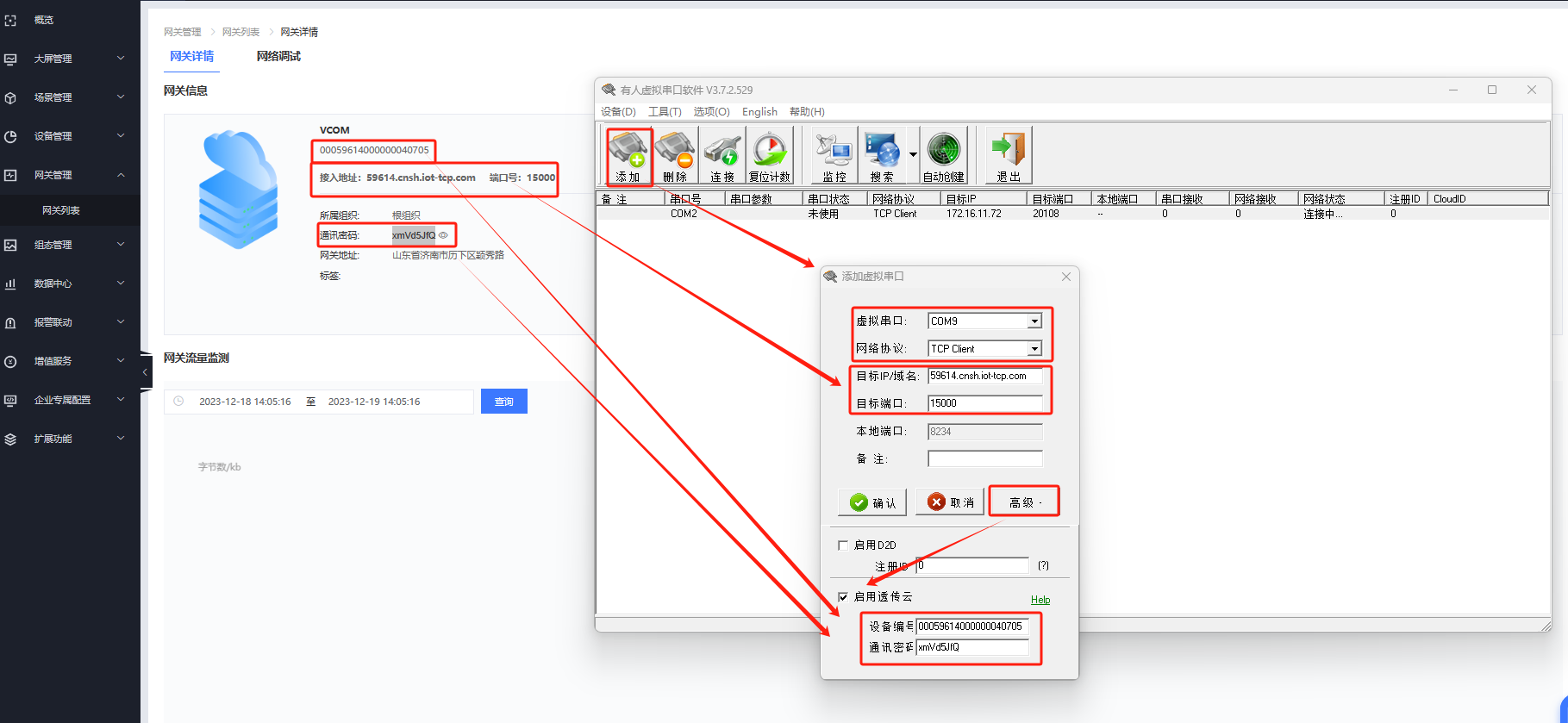Image resolution: width=1568 pixels, height=723 pixels.
Task: Click the 目标端口 input field
Action: point(984,403)
